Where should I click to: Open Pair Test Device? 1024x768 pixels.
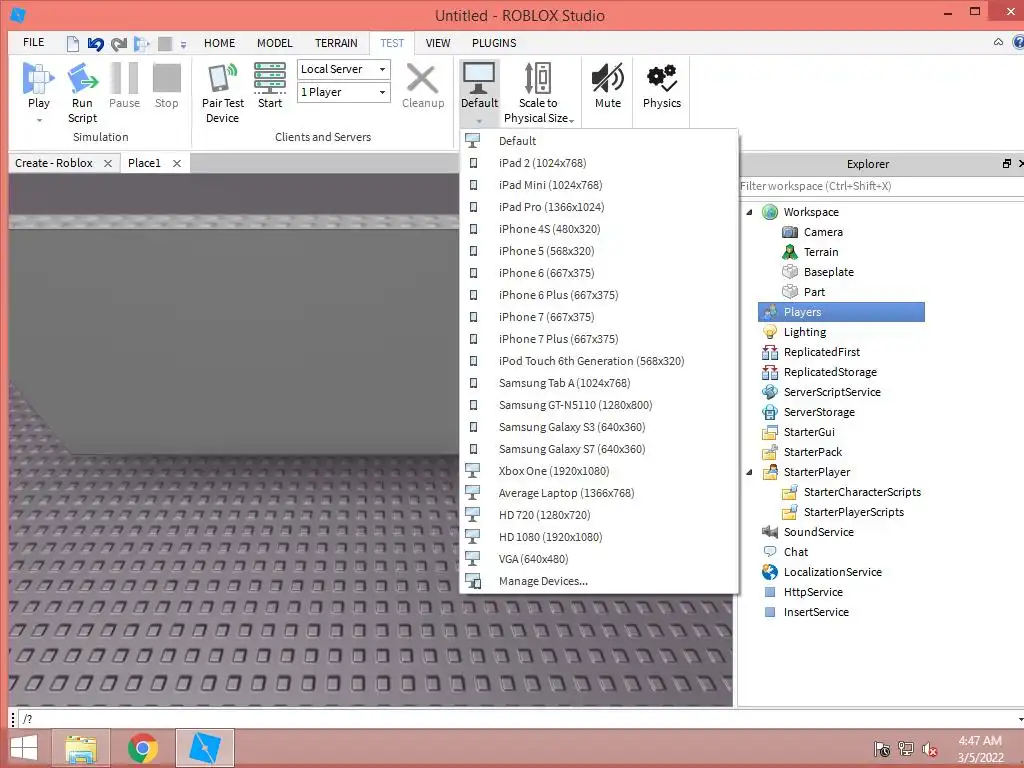(x=223, y=93)
